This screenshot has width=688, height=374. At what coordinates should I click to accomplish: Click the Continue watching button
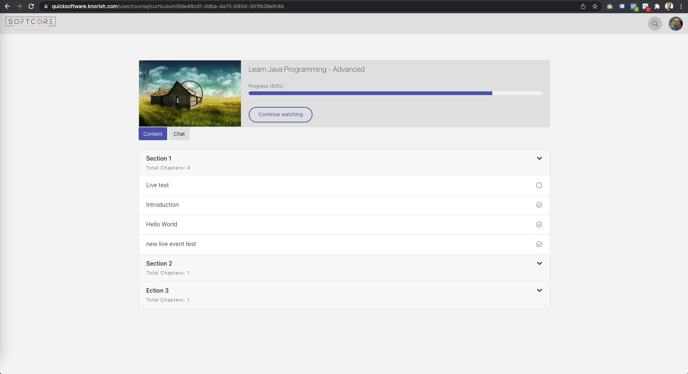tap(280, 115)
